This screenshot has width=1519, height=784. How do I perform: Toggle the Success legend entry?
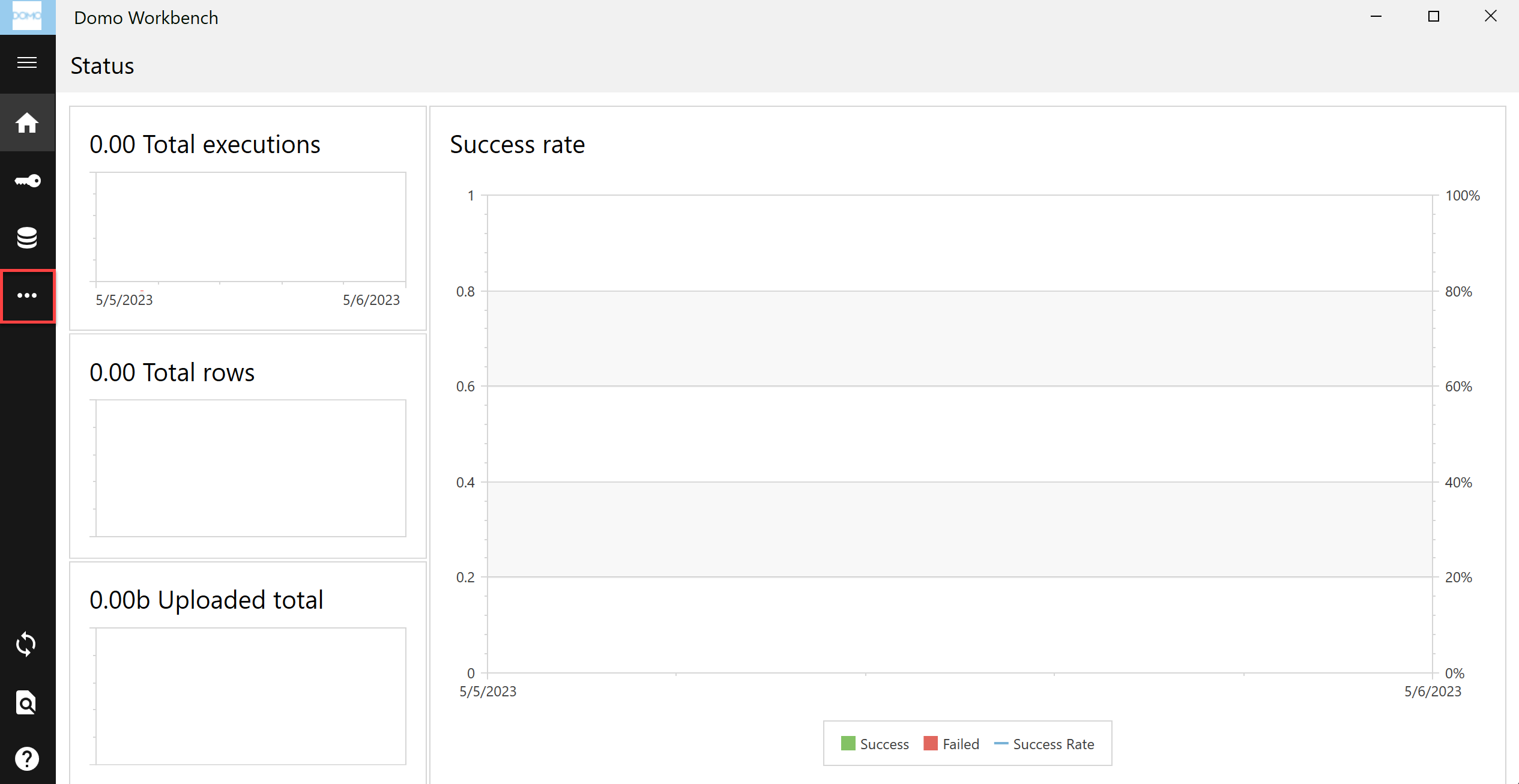[874, 744]
